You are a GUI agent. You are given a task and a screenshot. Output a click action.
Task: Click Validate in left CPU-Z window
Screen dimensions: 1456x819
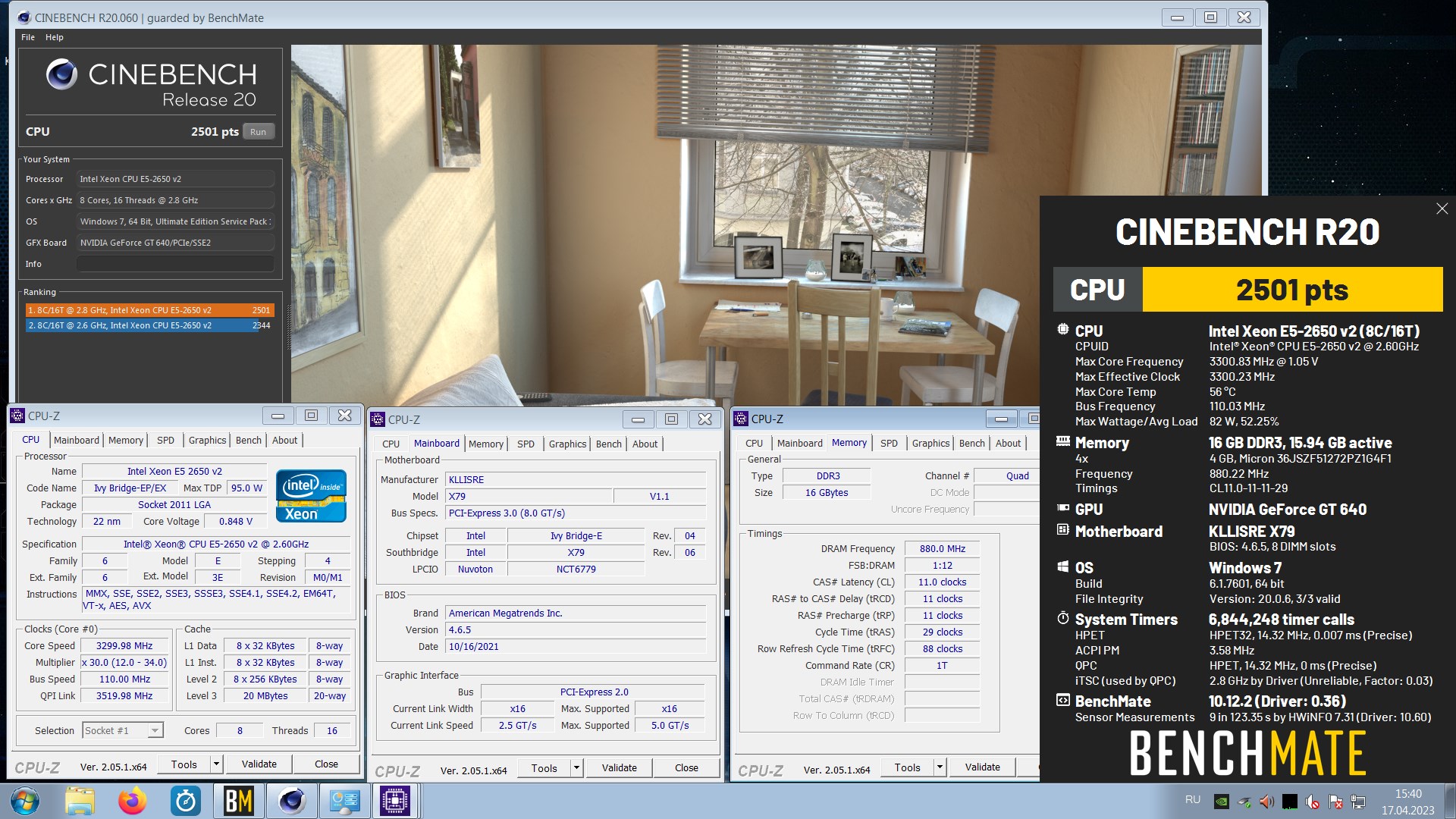coord(259,764)
